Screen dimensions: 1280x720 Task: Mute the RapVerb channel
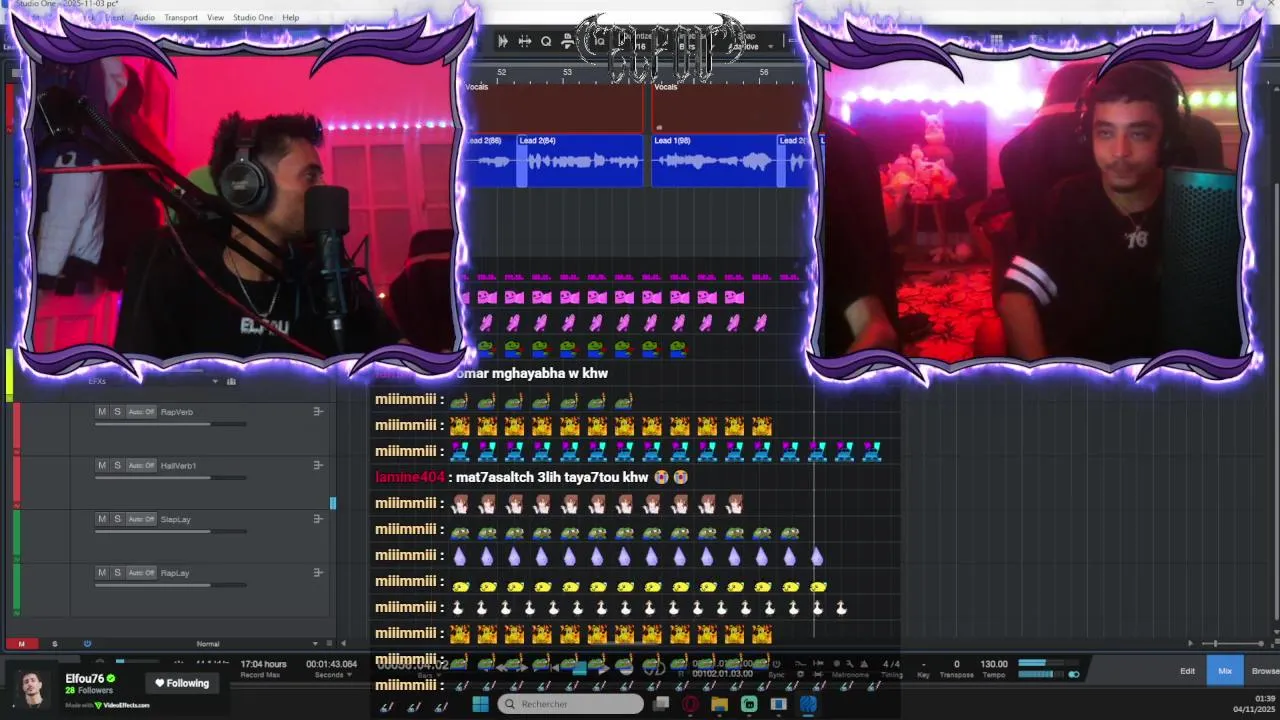point(101,412)
